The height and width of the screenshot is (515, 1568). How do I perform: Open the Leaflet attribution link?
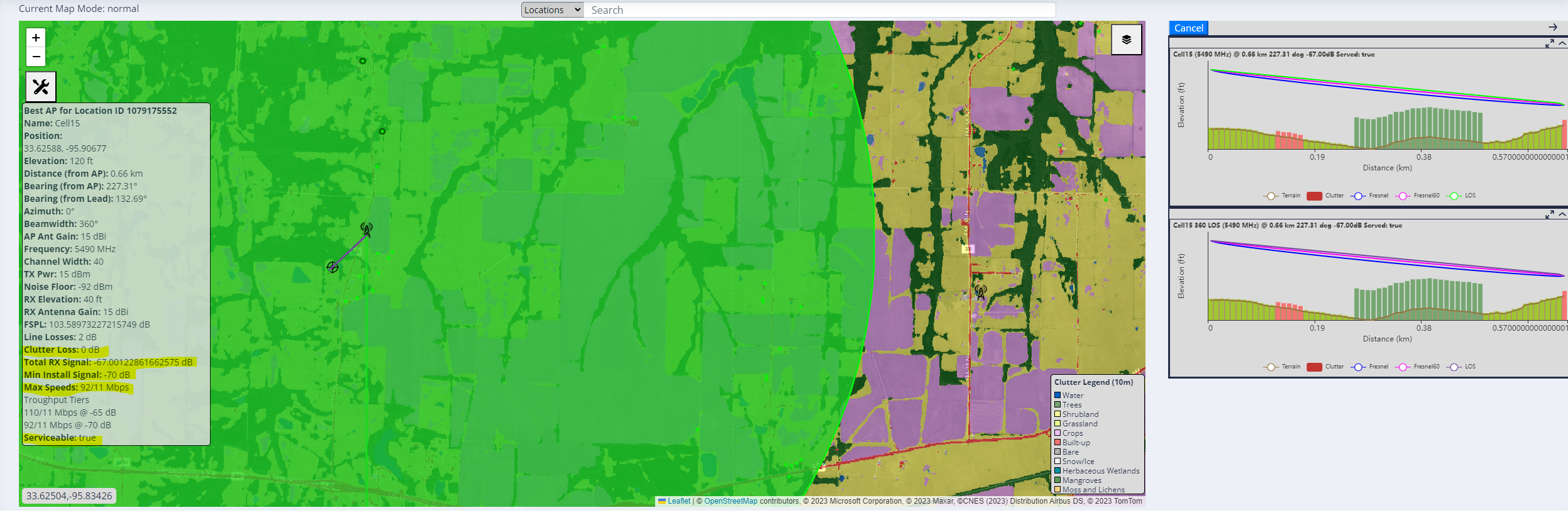(x=678, y=501)
